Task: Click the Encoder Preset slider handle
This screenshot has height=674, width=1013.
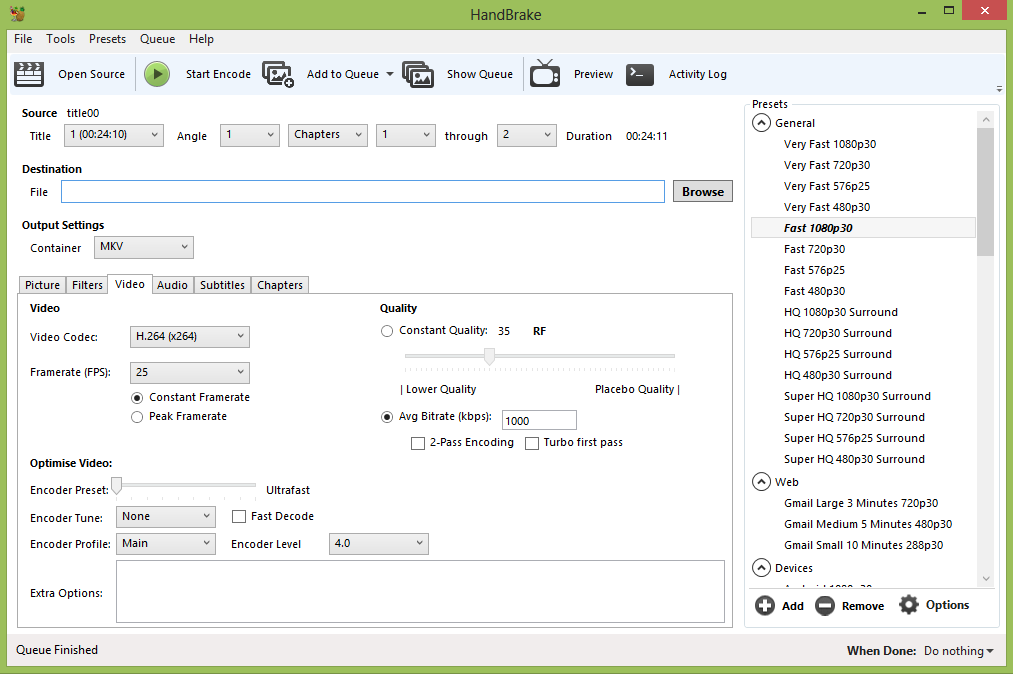Action: coord(117,486)
